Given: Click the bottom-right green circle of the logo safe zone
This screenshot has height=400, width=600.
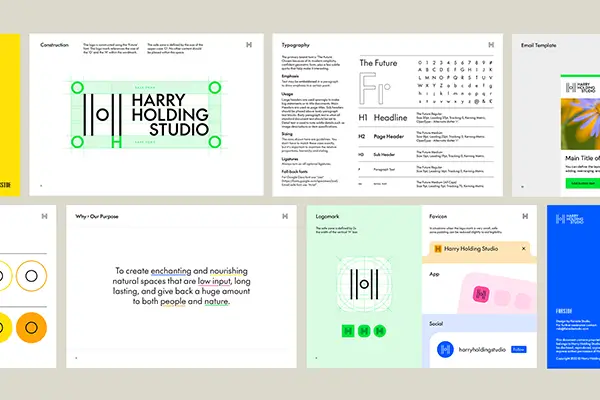Looking at the screenshot, I should (215, 142).
